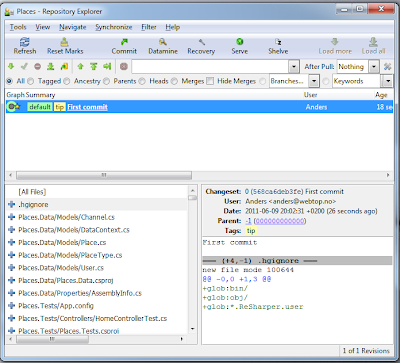Start the Serve web server tool
400x363 pixels.
(239, 42)
